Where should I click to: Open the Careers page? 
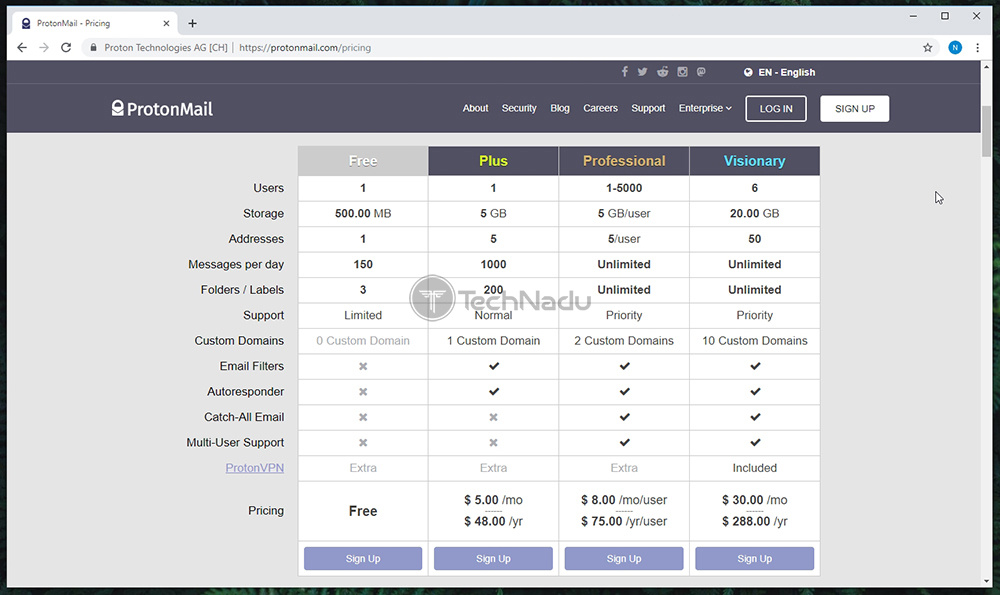(600, 108)
